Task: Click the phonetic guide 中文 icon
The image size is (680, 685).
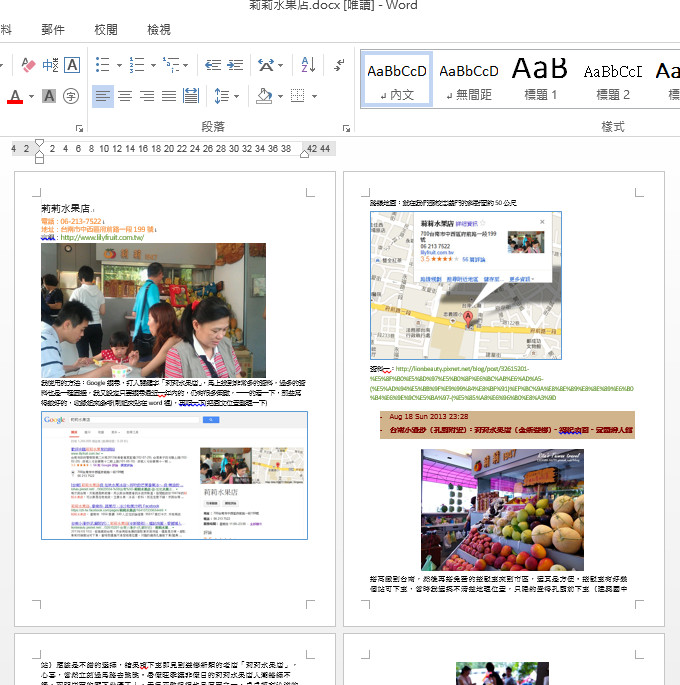Action: click(x=49, y=65)
